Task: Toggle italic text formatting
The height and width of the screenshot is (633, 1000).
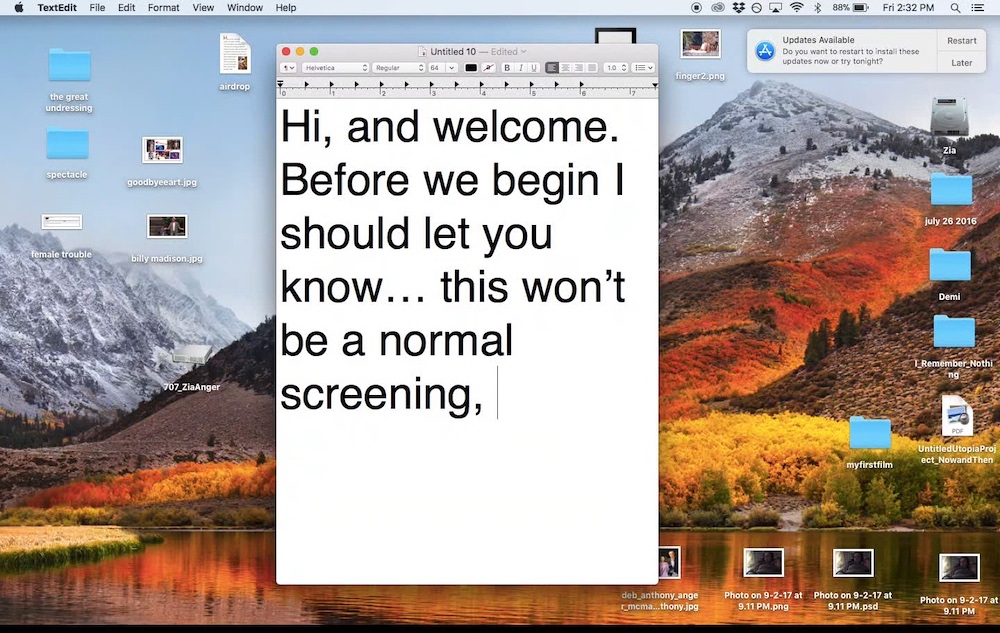Action: pos(520,68)
